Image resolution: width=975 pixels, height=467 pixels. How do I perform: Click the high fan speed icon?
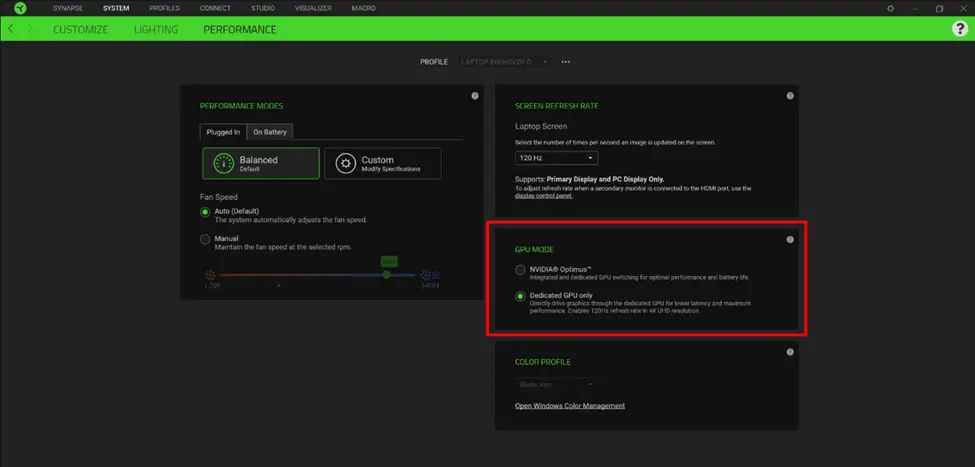click(430, 275)
